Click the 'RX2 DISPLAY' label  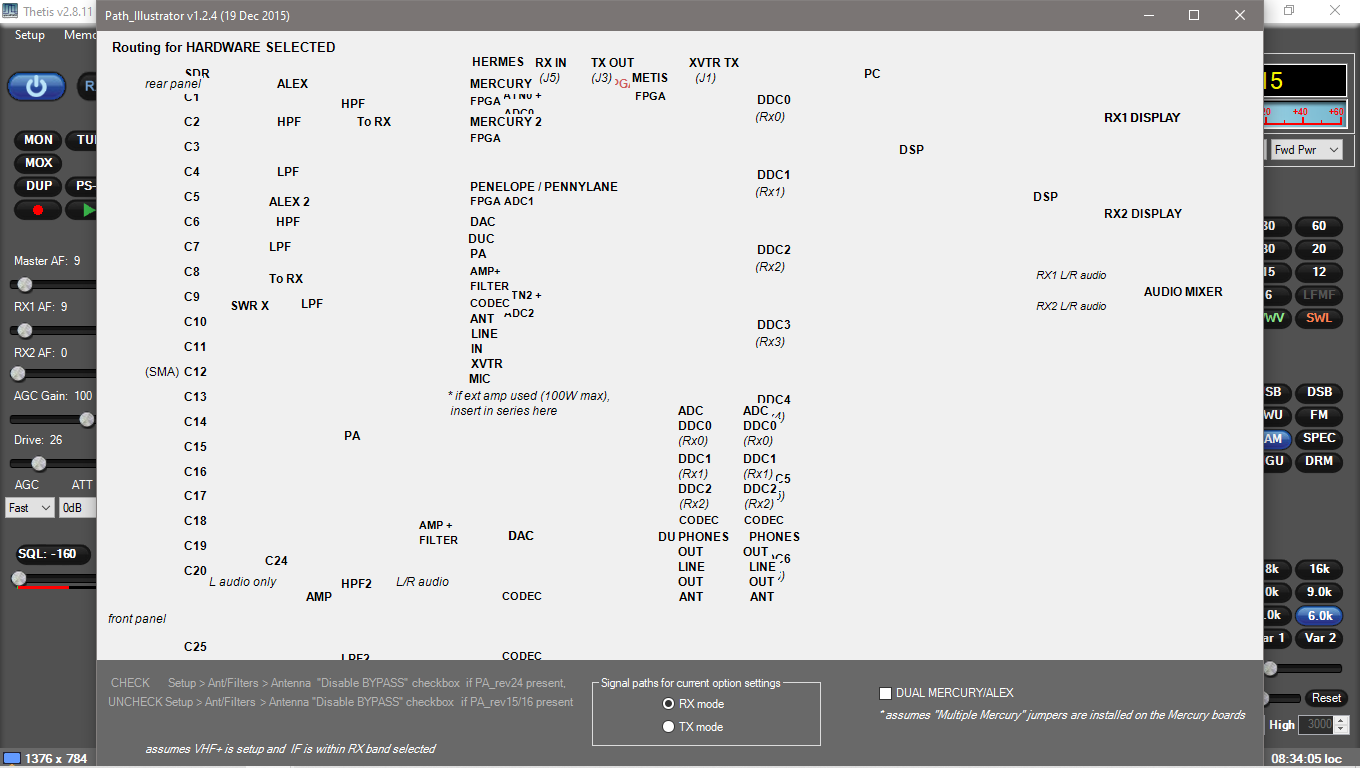1142,214
